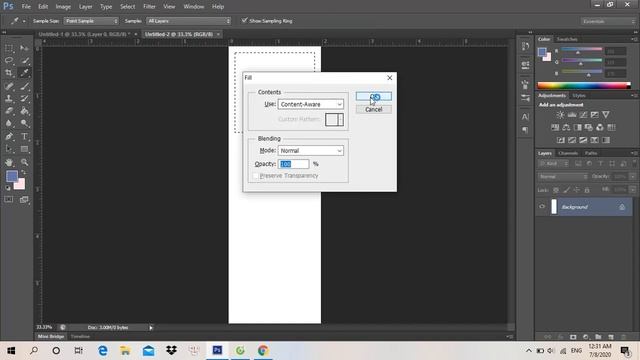Confirm the Fill dialog with OK
Image resolution: width=640 pixels, height=360 pixels.
click(373, 96)
